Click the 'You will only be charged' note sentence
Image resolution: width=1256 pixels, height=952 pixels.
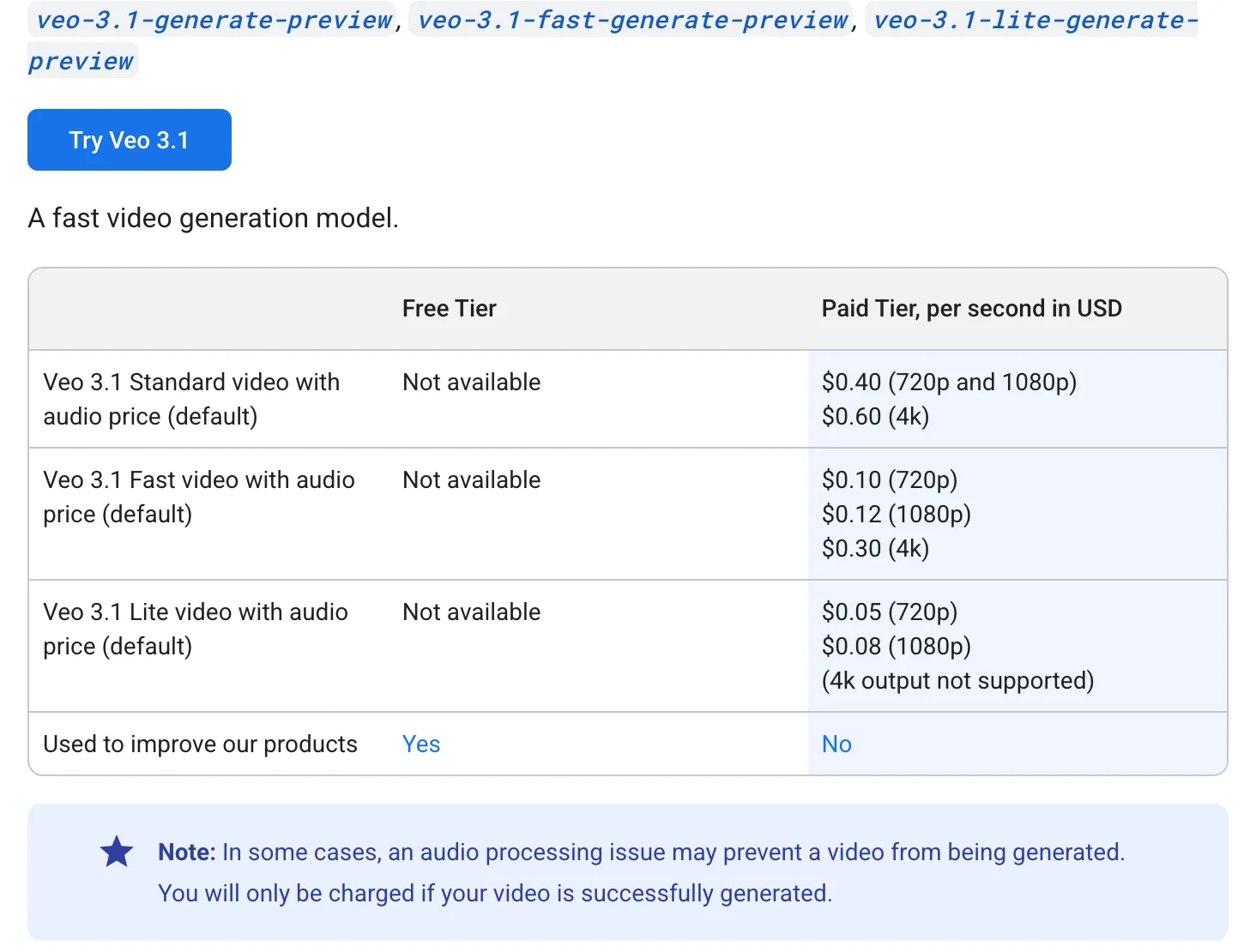tap(495, 894)
